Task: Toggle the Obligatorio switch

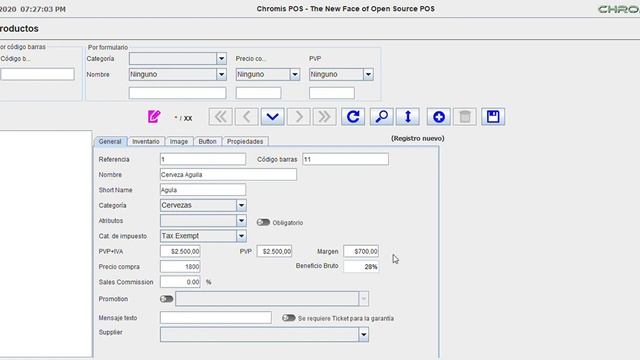Action: tap(263, 222)
